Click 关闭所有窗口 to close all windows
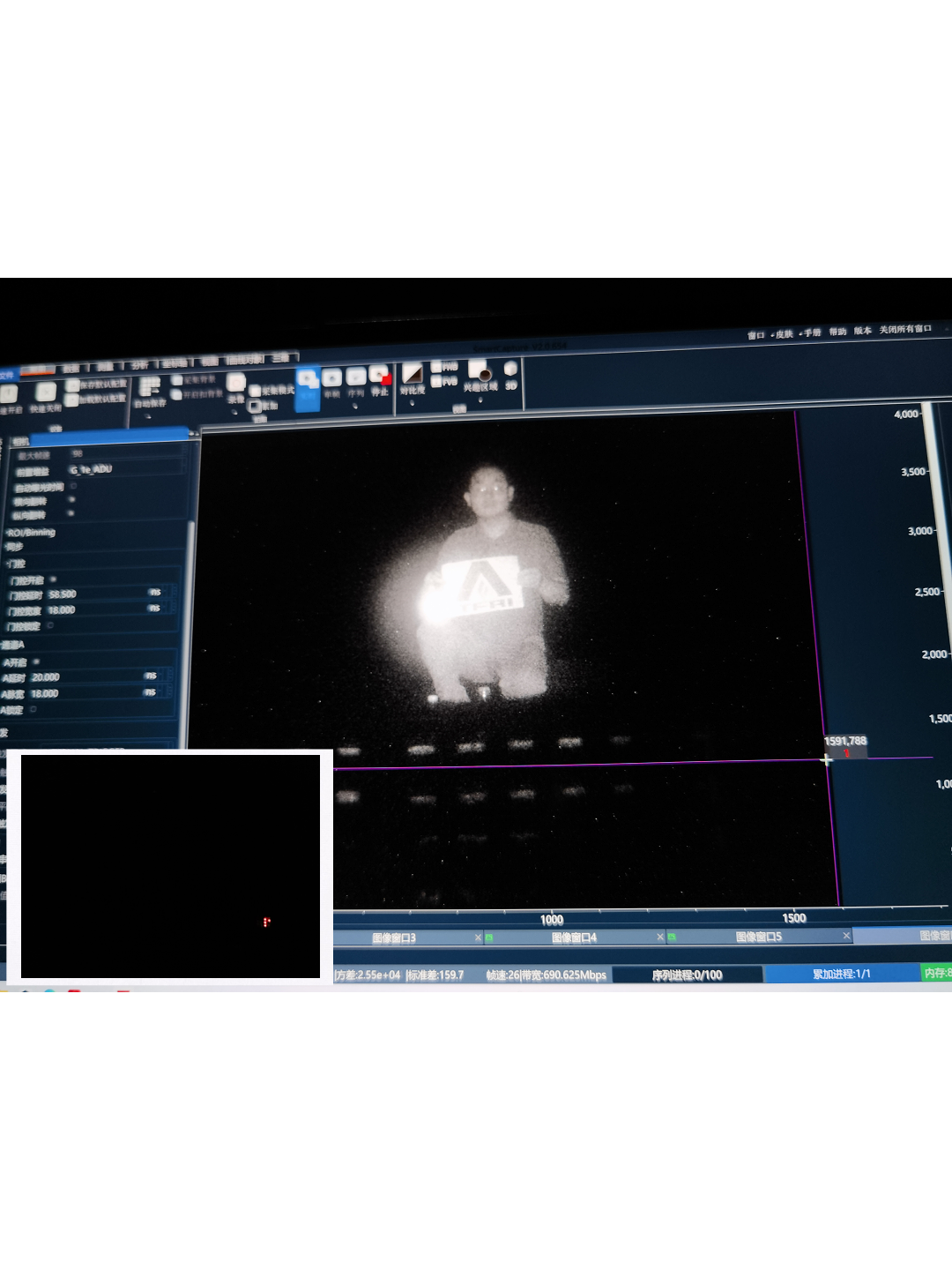The width and height of the screenshot is (952, 1270). [x=904, y=329]
